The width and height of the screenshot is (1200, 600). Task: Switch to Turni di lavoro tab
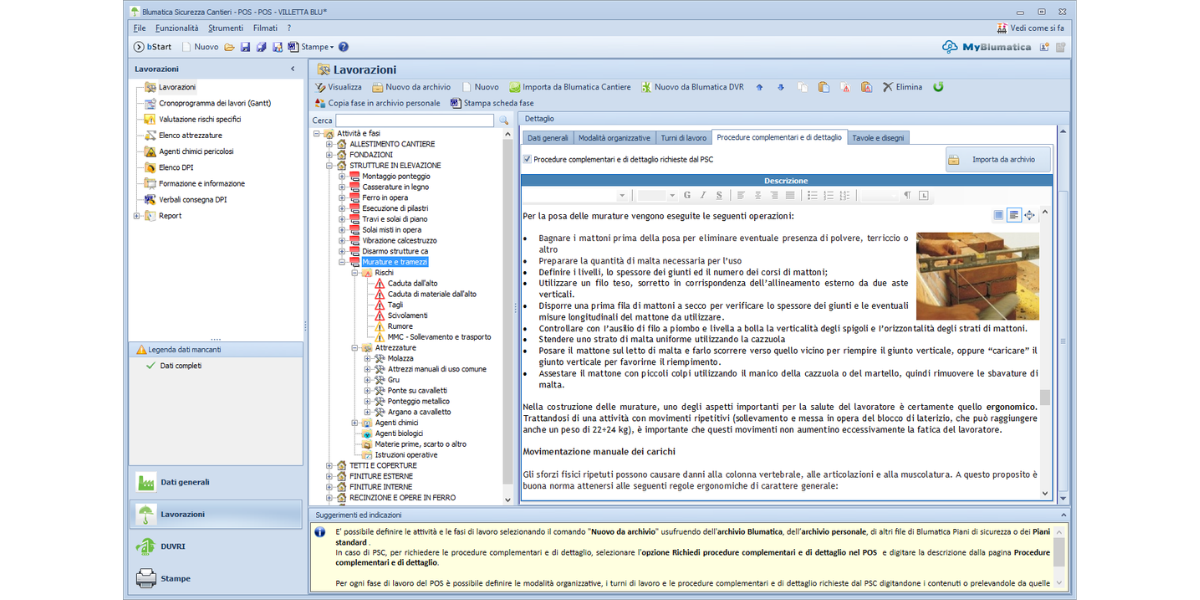684,138
